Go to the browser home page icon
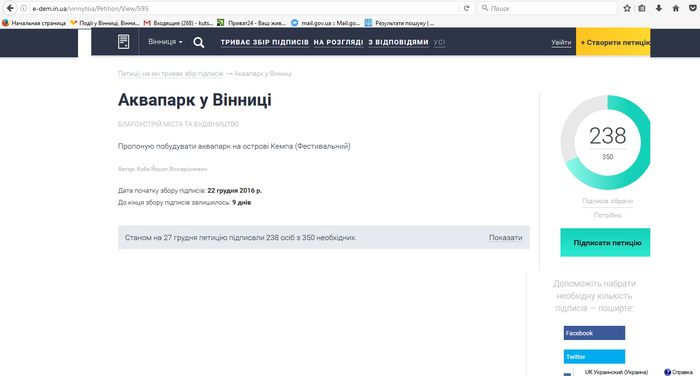The height and width of the screenshot is (376, 700). (675, 8)
